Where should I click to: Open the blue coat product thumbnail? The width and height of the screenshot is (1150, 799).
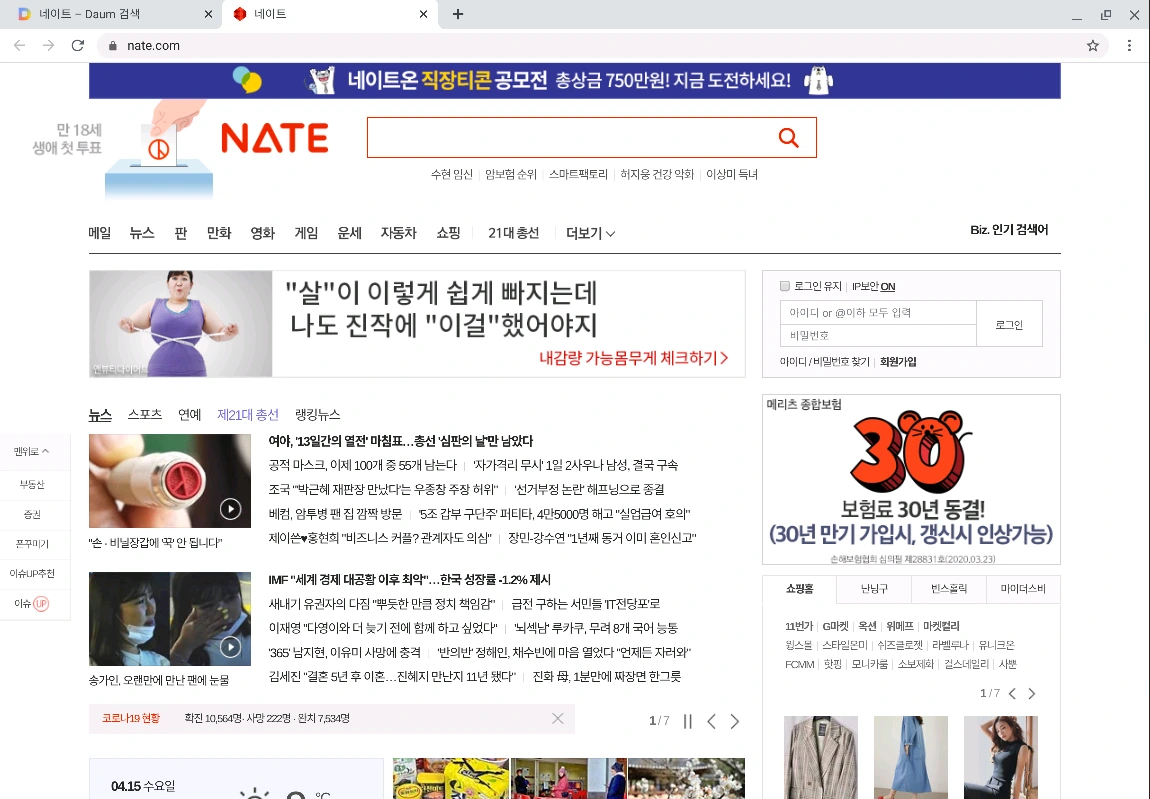pos(911,757)
